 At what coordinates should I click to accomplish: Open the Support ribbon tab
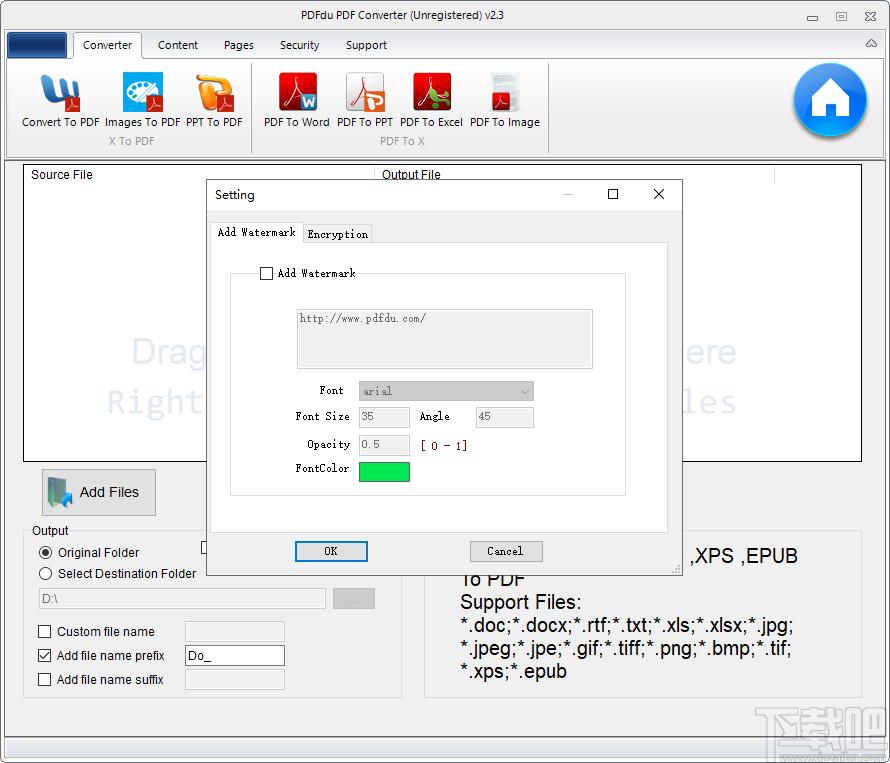366,45
